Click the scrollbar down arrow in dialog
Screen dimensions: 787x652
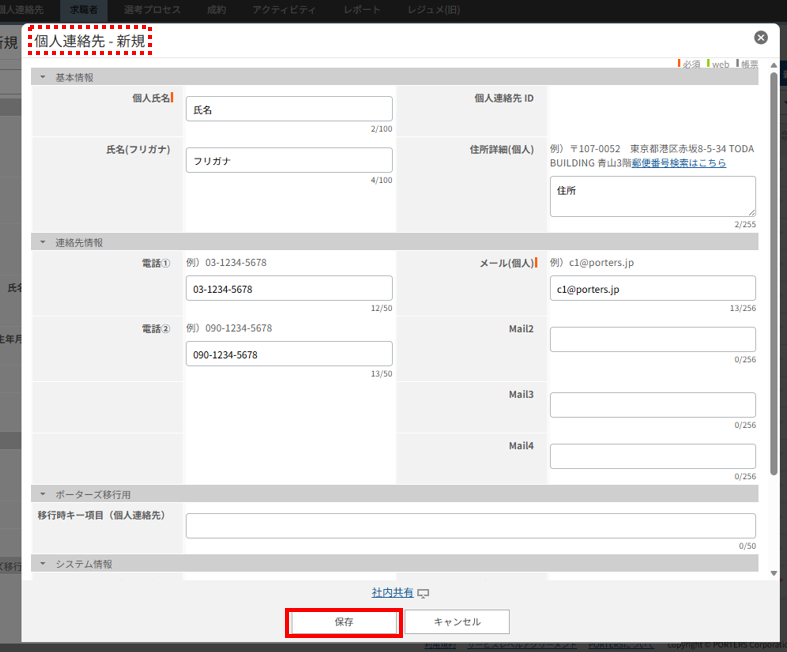tap(773, 573)
